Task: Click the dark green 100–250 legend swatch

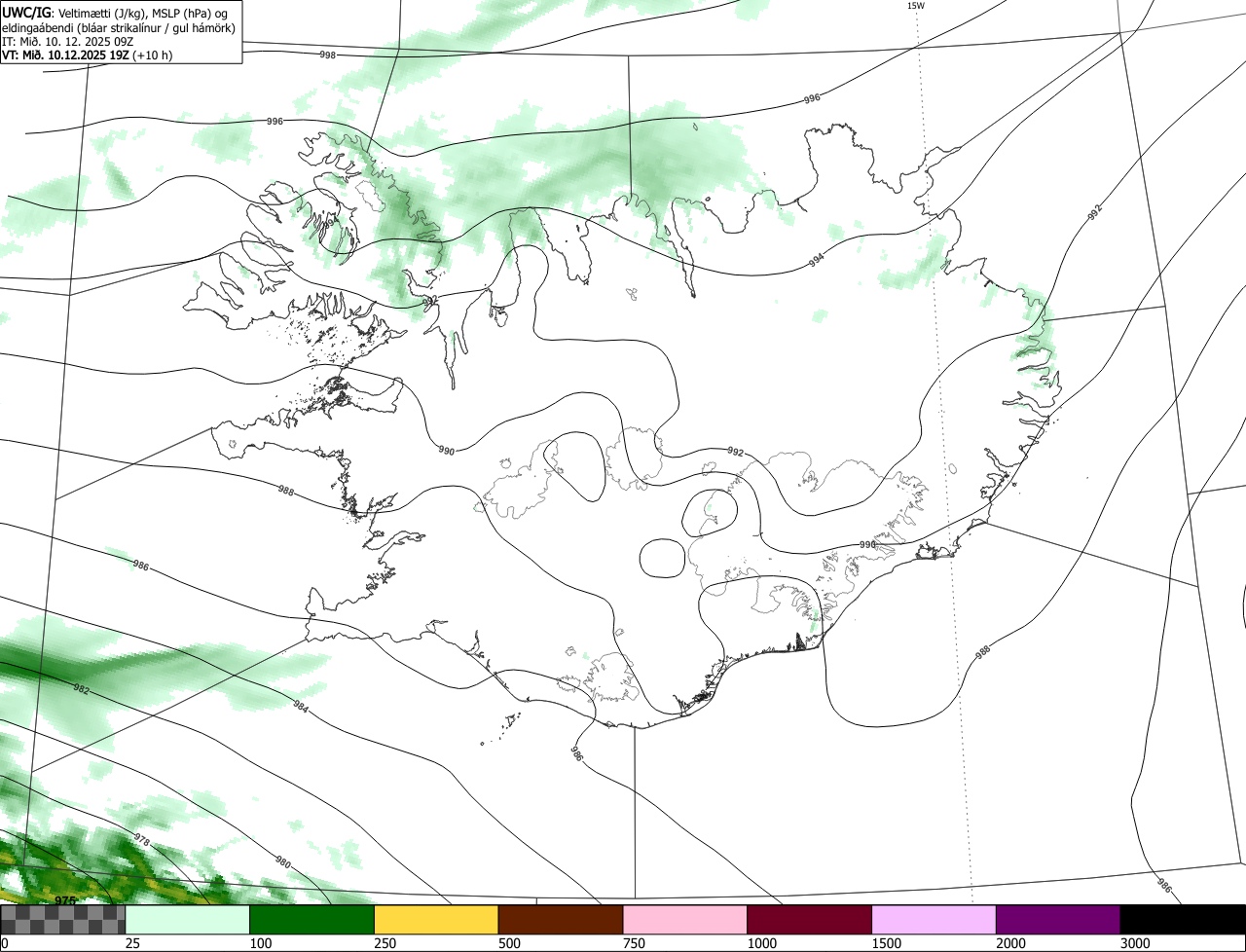Action: click(312, 920)
